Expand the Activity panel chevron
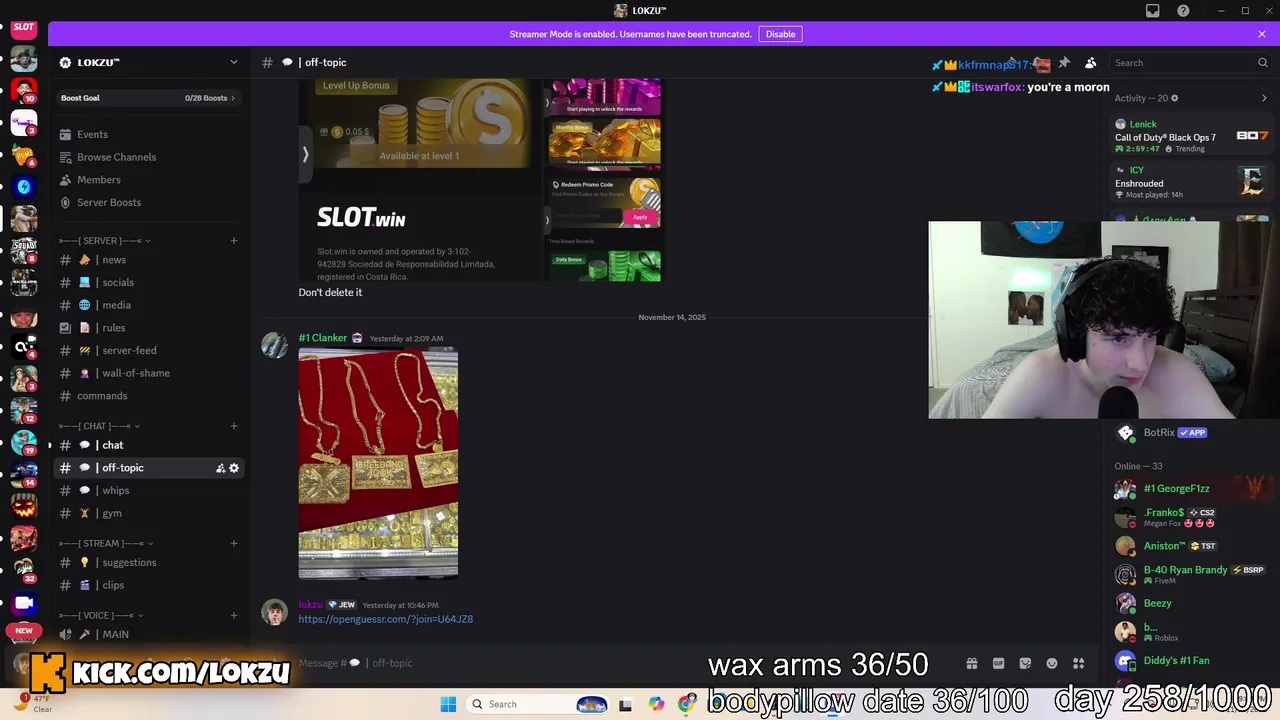1280x720 pixels. click(1264, 98)
